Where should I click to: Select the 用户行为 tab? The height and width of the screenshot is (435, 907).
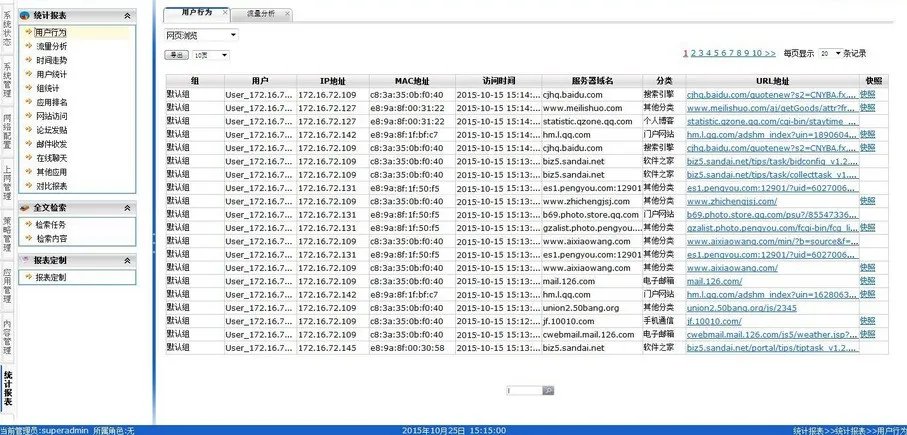pos(197,12)
